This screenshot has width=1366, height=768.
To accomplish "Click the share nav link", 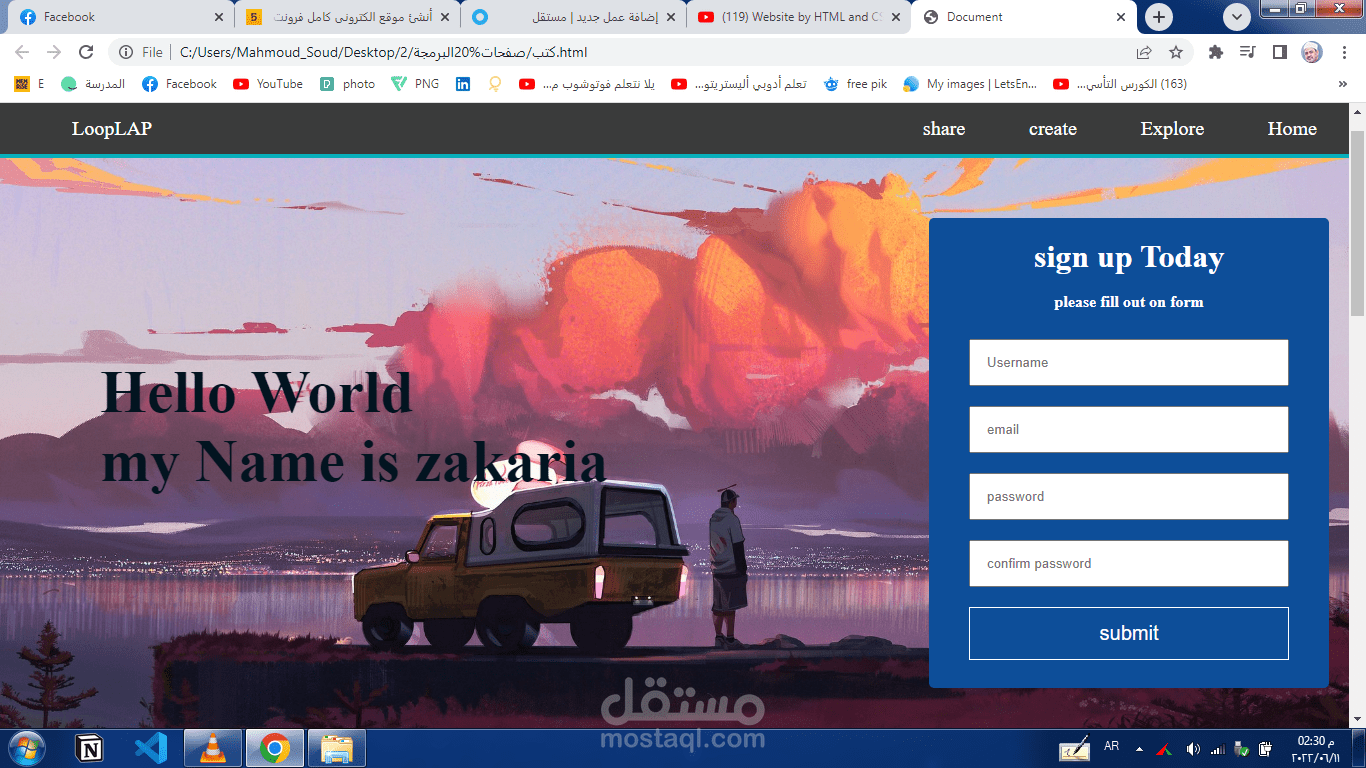I will click(944, 129).
